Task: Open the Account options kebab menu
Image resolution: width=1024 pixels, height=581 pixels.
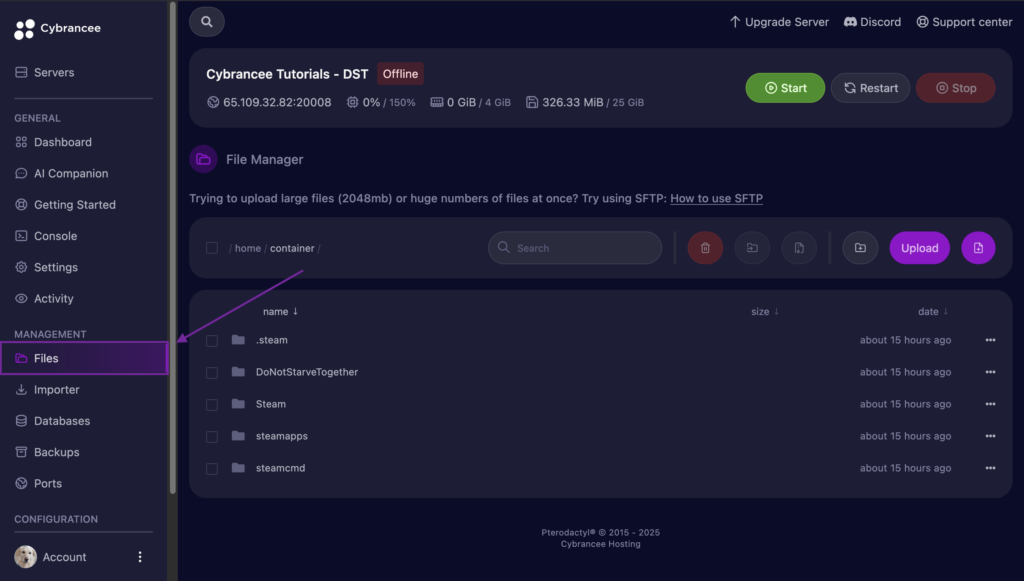Action: 140,557
